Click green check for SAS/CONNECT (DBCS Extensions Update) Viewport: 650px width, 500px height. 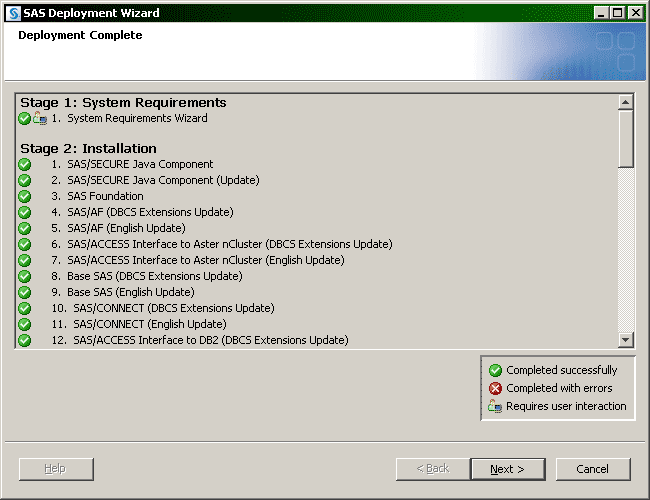tap(24, 308)
